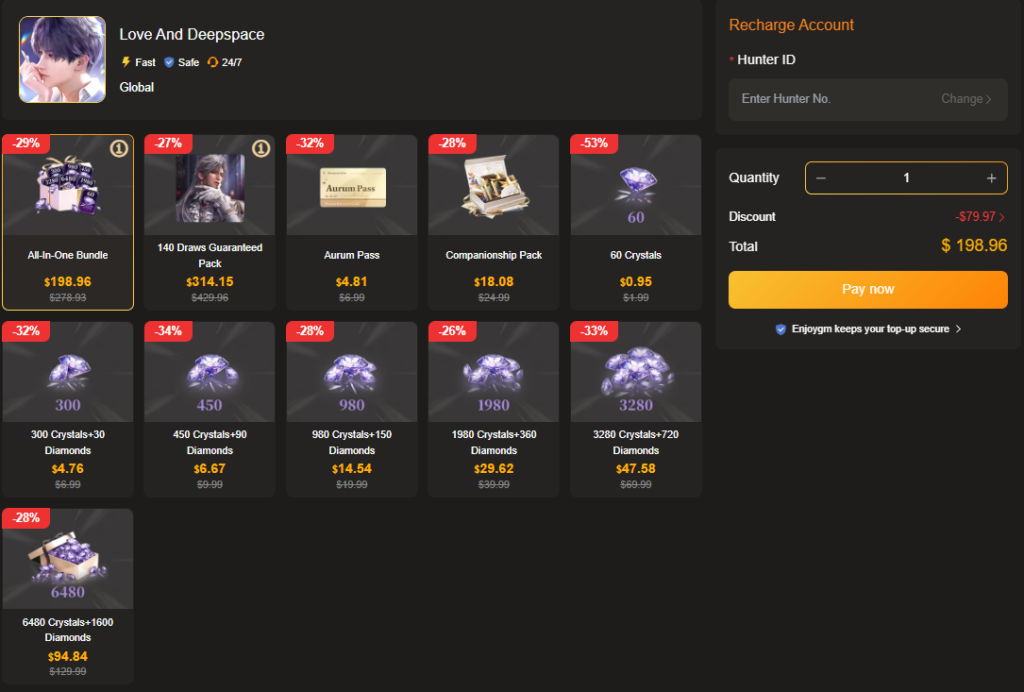The width and height of the screenshot is (1024, 692).
Task: Select 300 Crystals+30 Diamonds pack
Action: click(x=68, y=409)
